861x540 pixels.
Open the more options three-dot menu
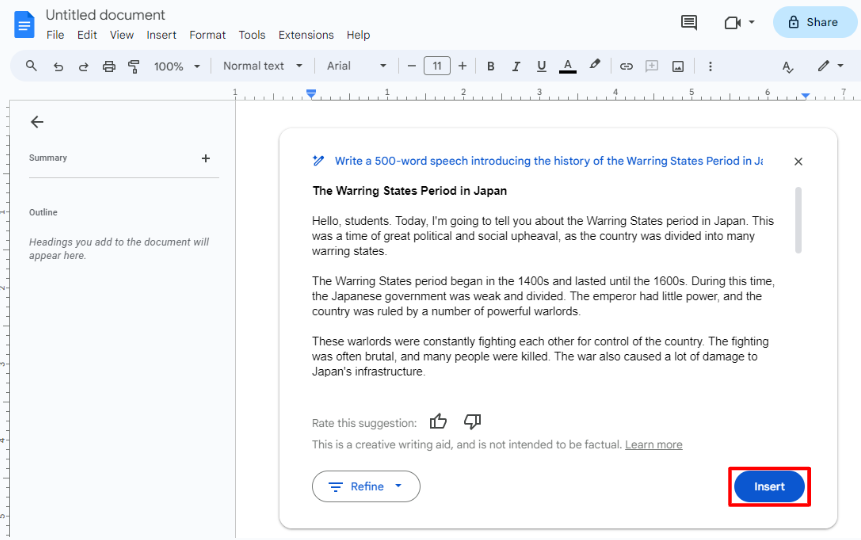(x=710, y=66)
